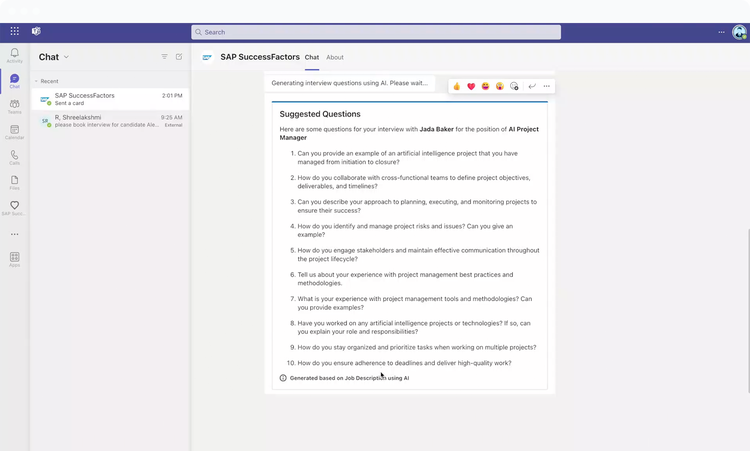Click question 4 about project risks
750x451 pixels.
point(405,231)
